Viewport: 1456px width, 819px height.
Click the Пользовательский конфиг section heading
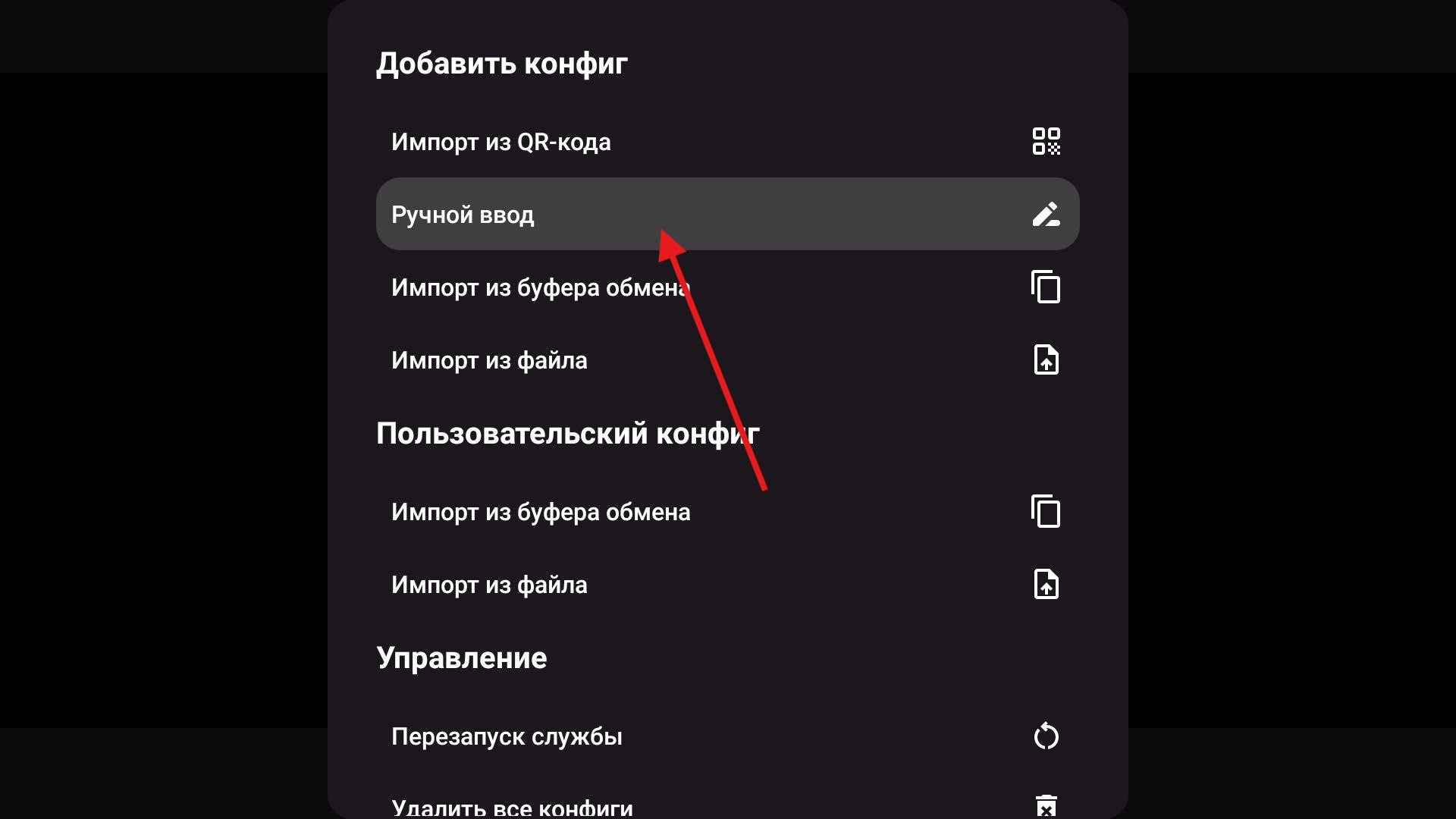(568, 434)
